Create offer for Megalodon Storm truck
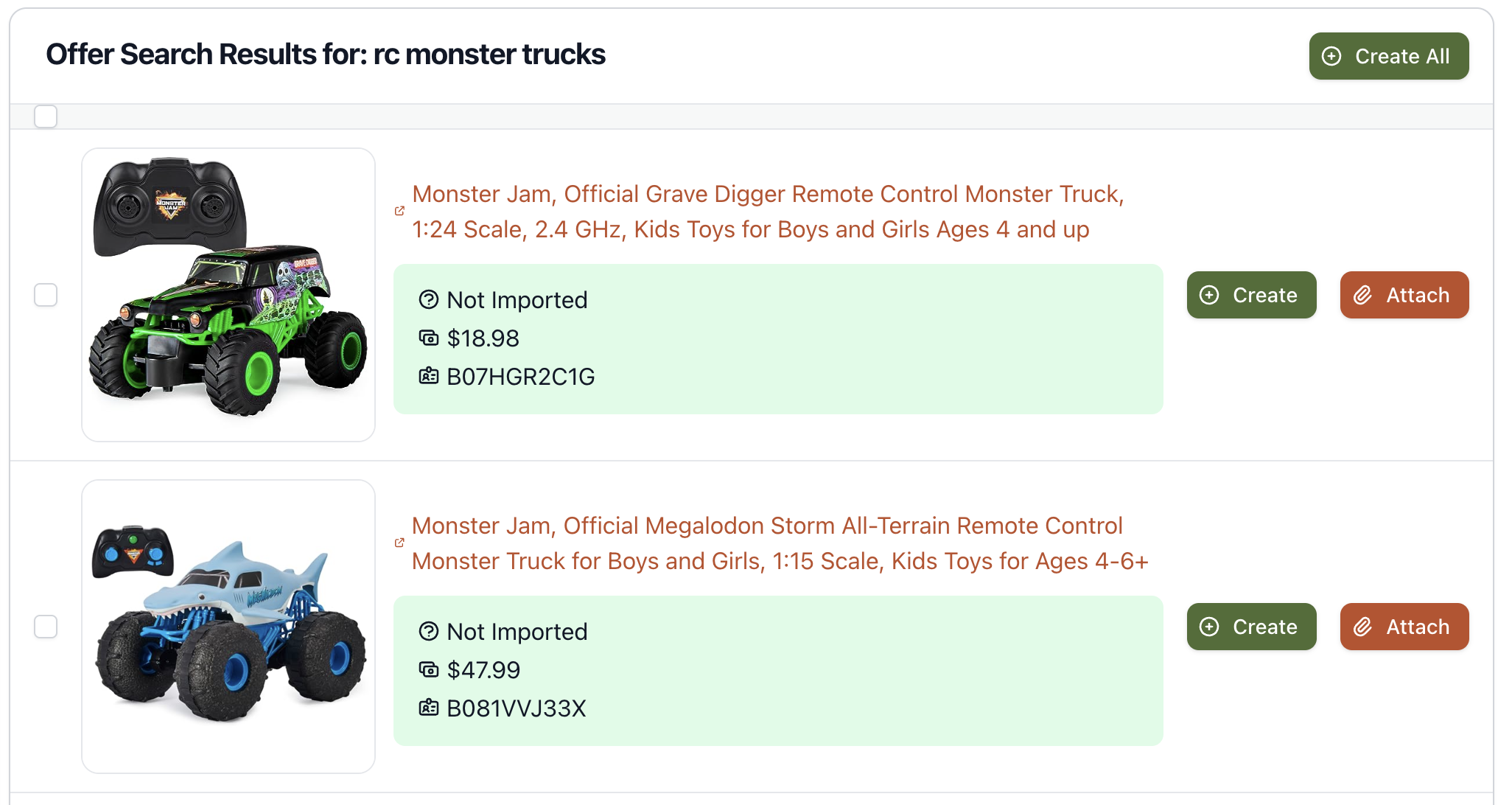Image resolution: width=1512 pixels, height=805 pixels. [1251, 627]
